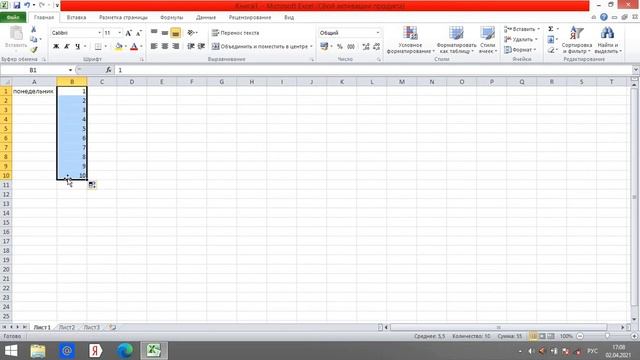Image resolution: width=640 pixels, height=360 pixels.
Task: Toggle bottom vertical alignment
Action: [176, 33]
